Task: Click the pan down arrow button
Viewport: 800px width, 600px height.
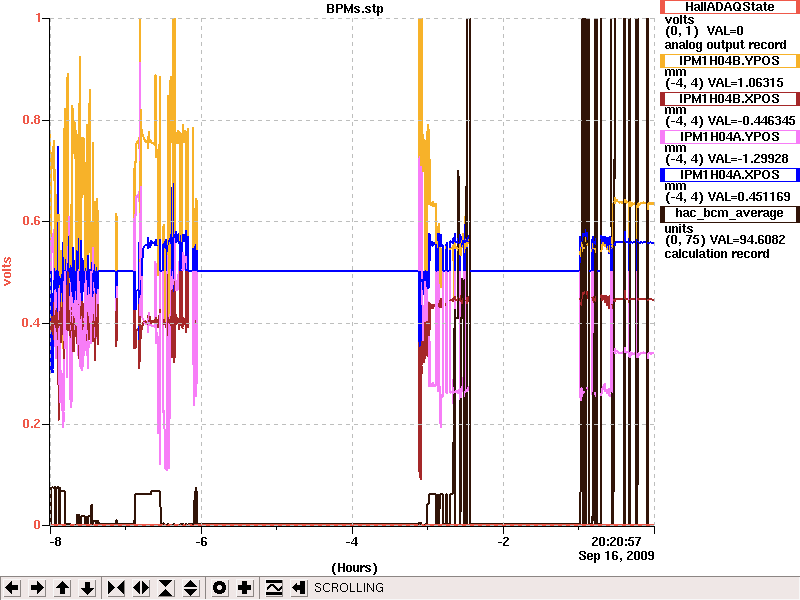Action: click(x=87, y=588)
